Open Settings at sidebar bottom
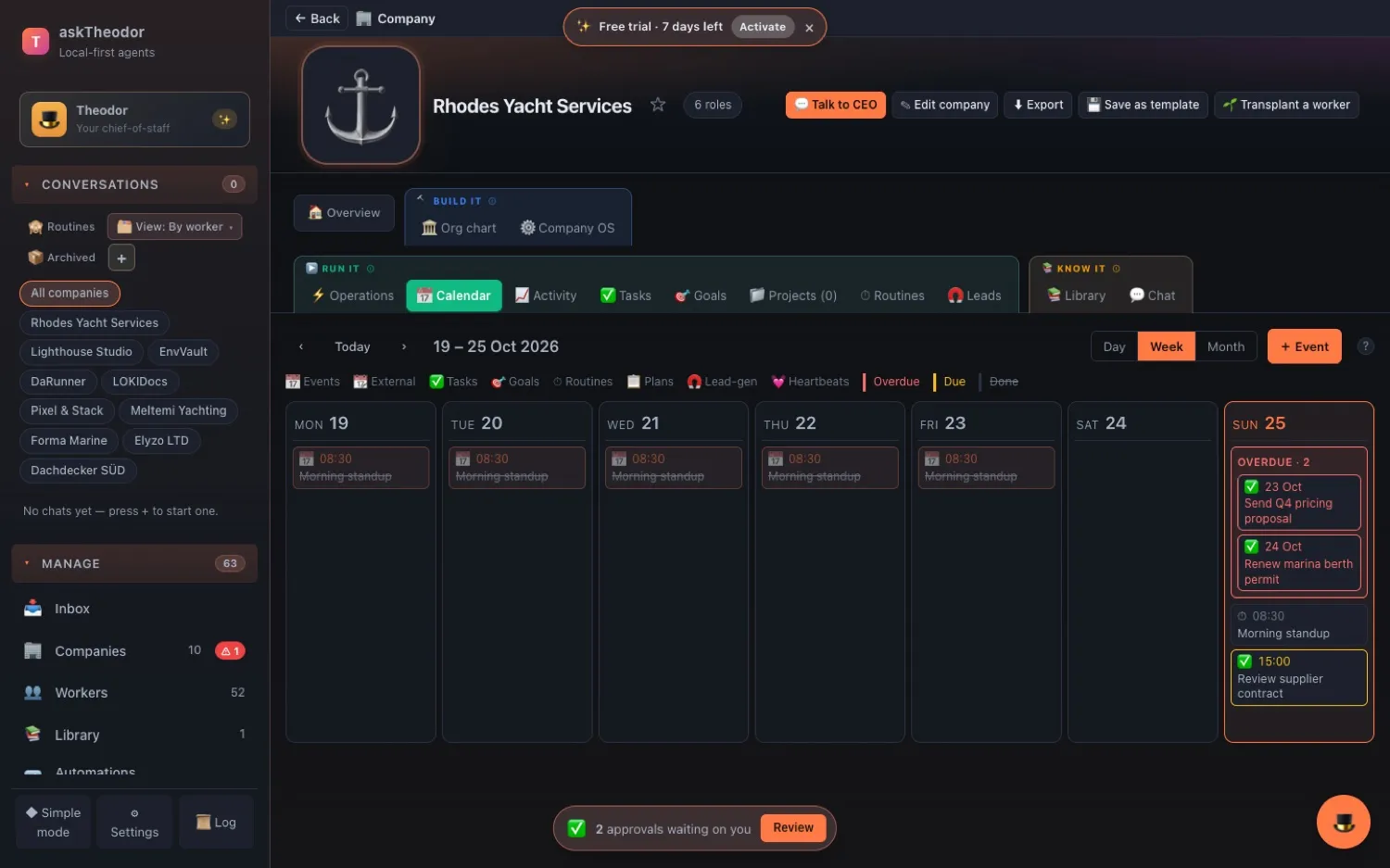 134,823
